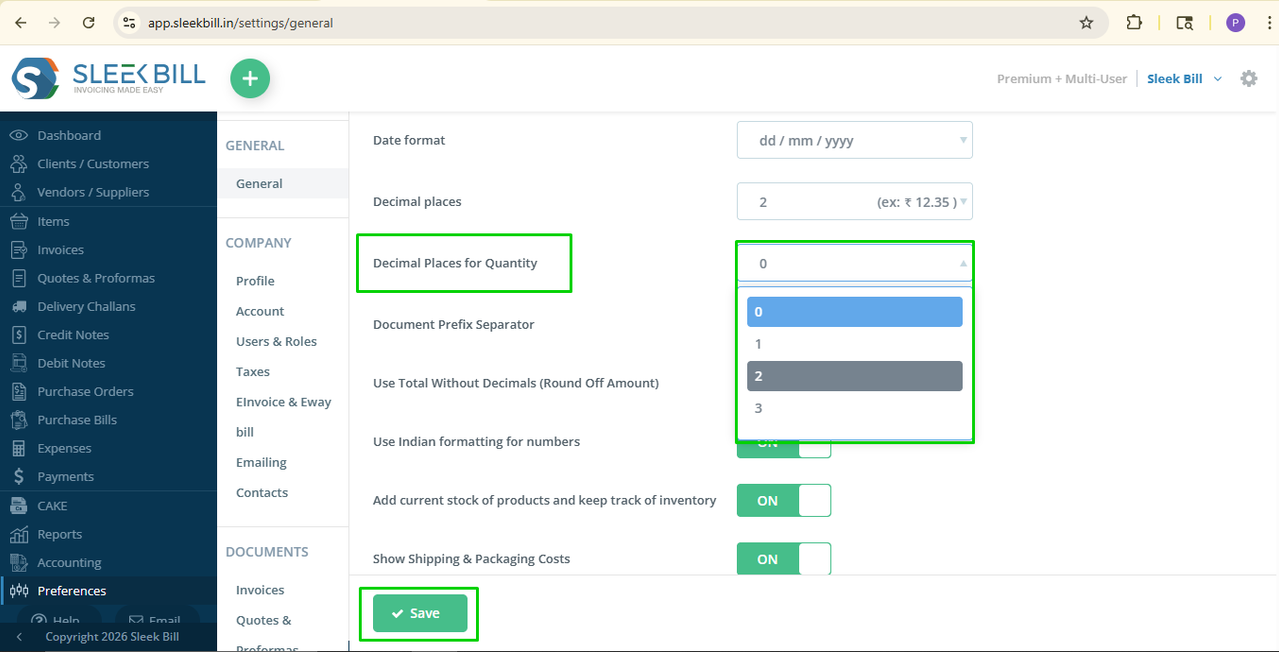Click the Document Prefix Separator label

point(453,324)
